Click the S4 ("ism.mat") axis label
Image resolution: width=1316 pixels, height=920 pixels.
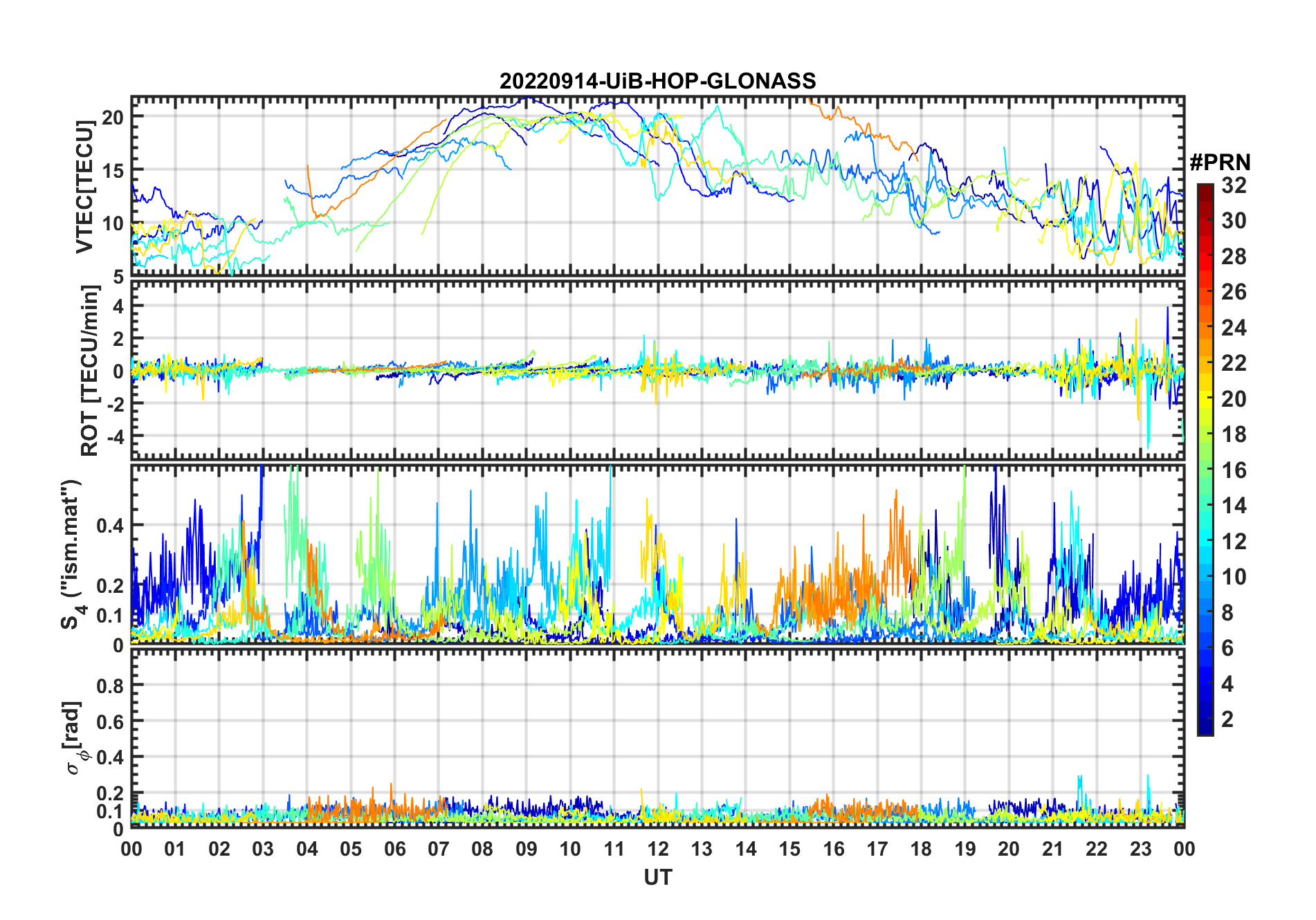71,554
